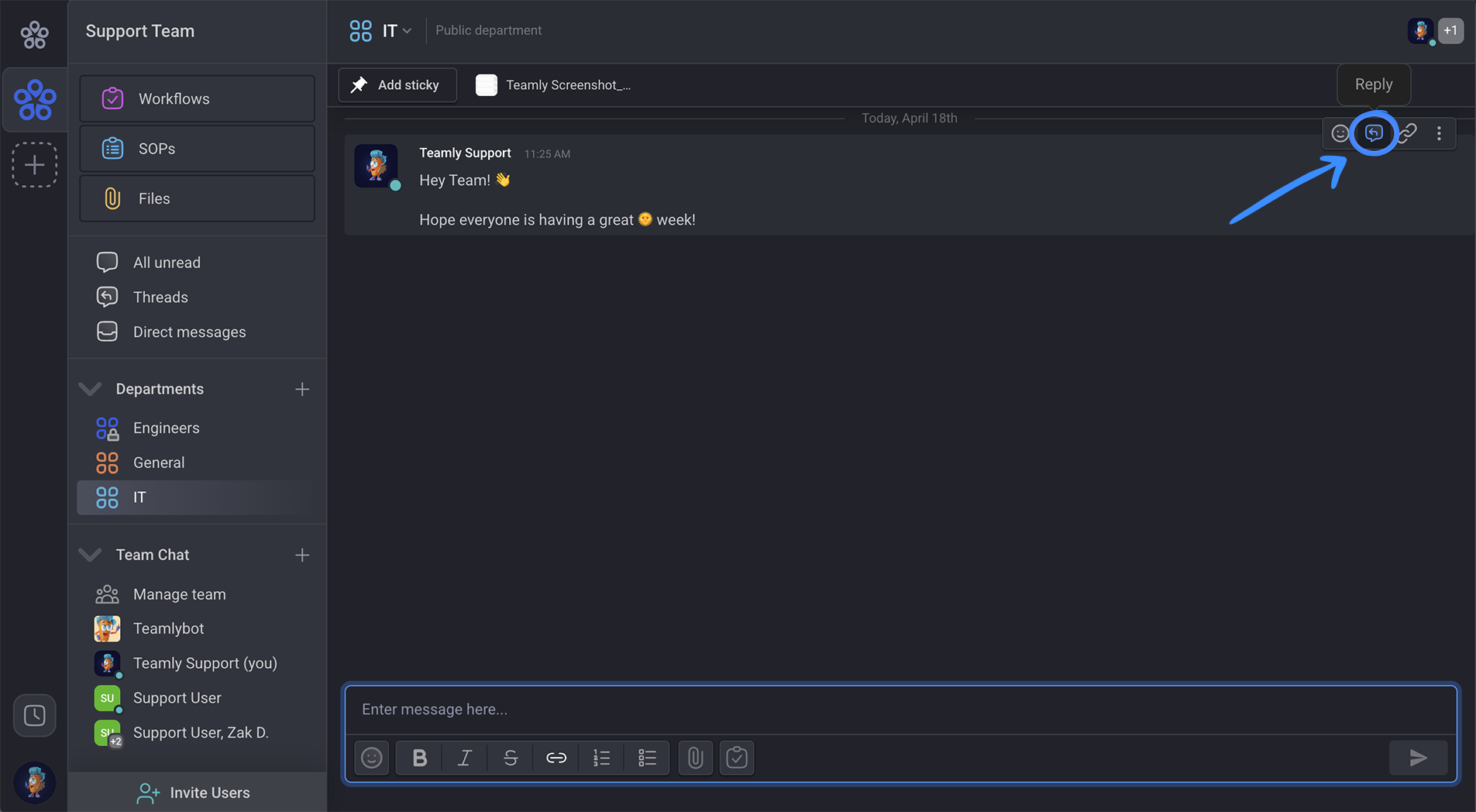Open your profile avatar at sidebar bottom
Screen dimensions: 1476x812
[x=34, y=782]
